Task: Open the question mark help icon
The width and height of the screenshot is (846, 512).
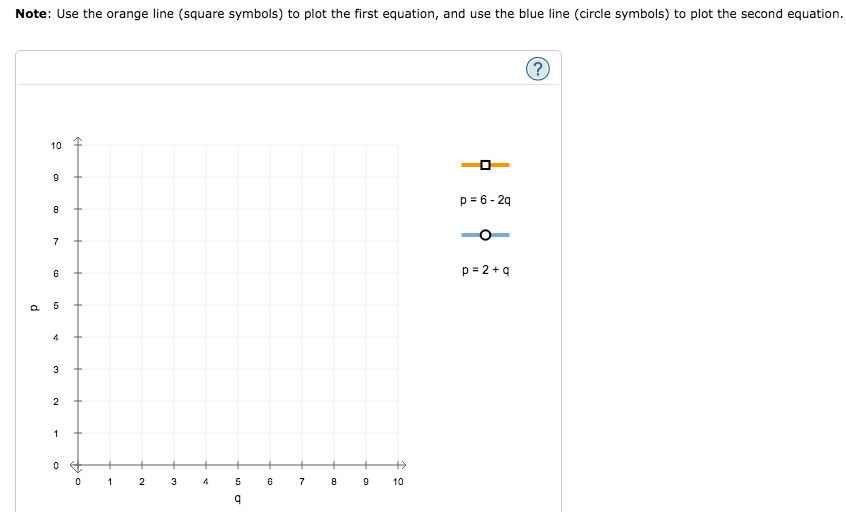Action: coord(537,69)
